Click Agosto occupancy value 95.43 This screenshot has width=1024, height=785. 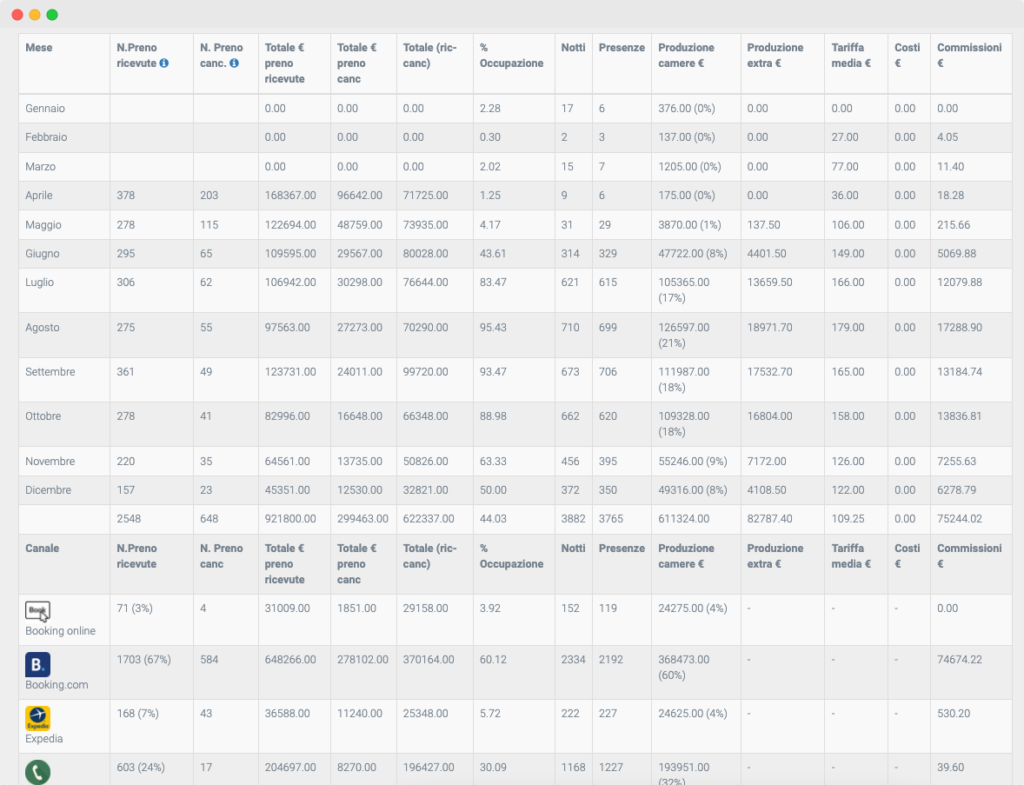493,327
